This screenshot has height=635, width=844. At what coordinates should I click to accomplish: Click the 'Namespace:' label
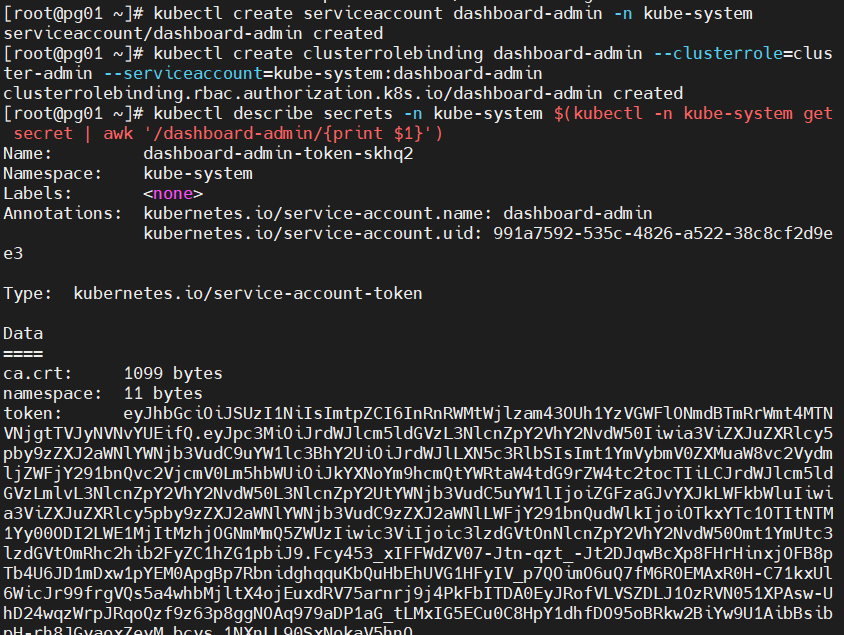[x=52, y=174]
